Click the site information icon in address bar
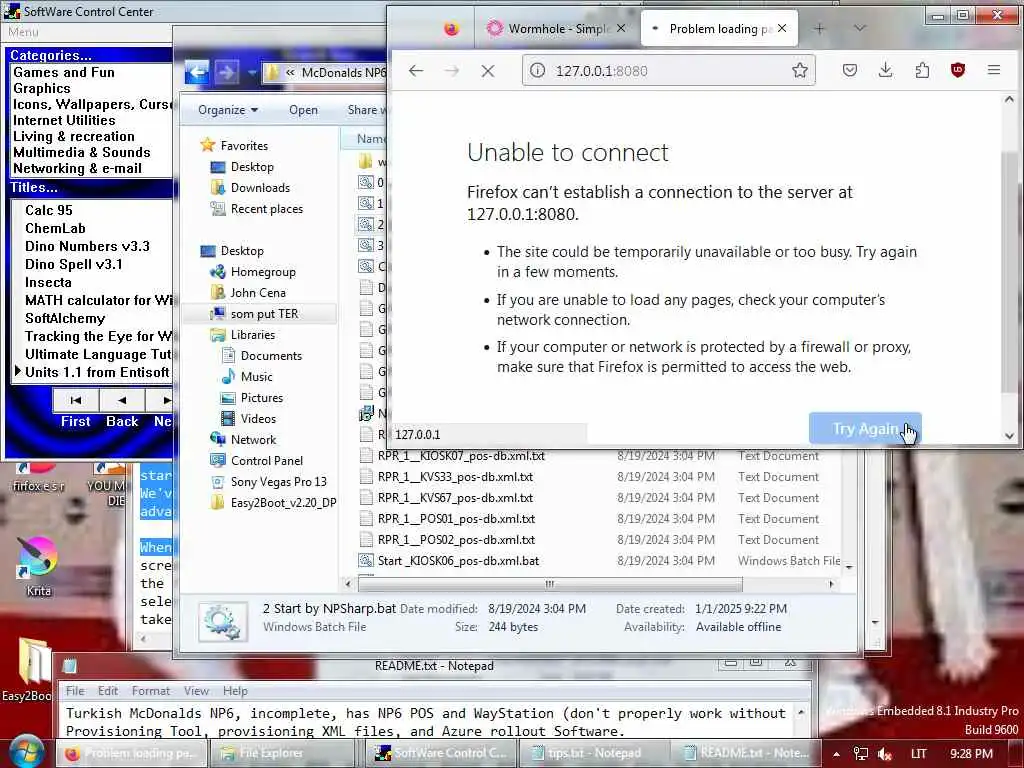The height and width of the screenshot is (768, 1024). point(537,71)
